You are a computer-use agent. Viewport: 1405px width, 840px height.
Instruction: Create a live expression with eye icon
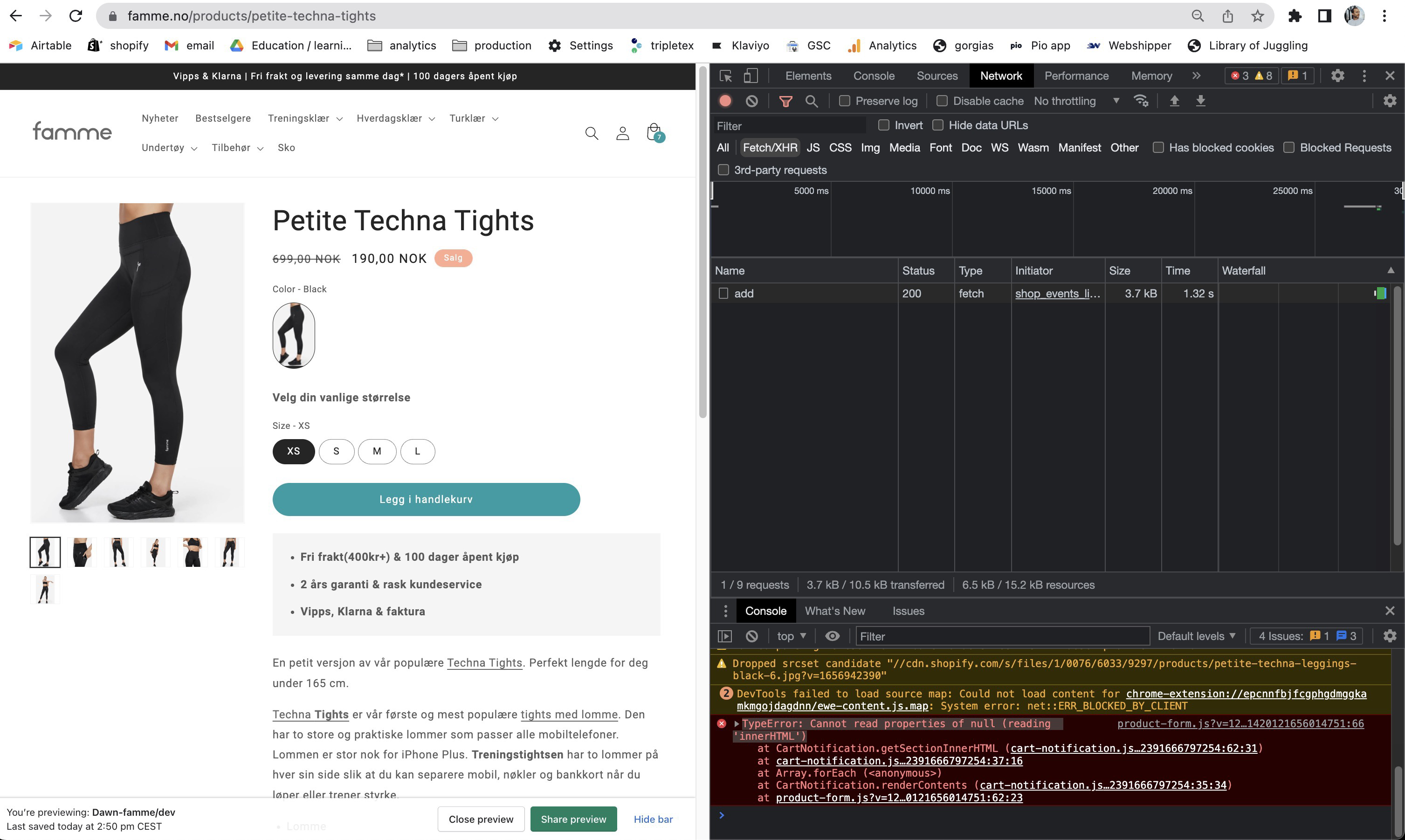832,636
